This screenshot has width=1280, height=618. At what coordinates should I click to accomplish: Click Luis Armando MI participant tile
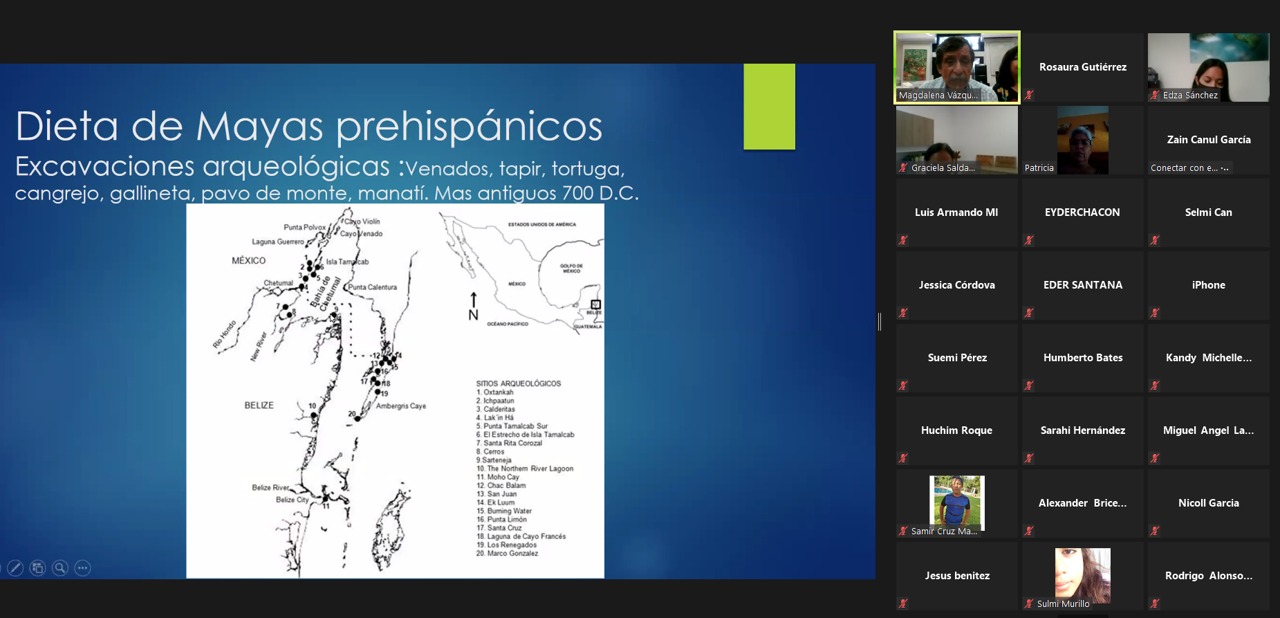(957, 212)
